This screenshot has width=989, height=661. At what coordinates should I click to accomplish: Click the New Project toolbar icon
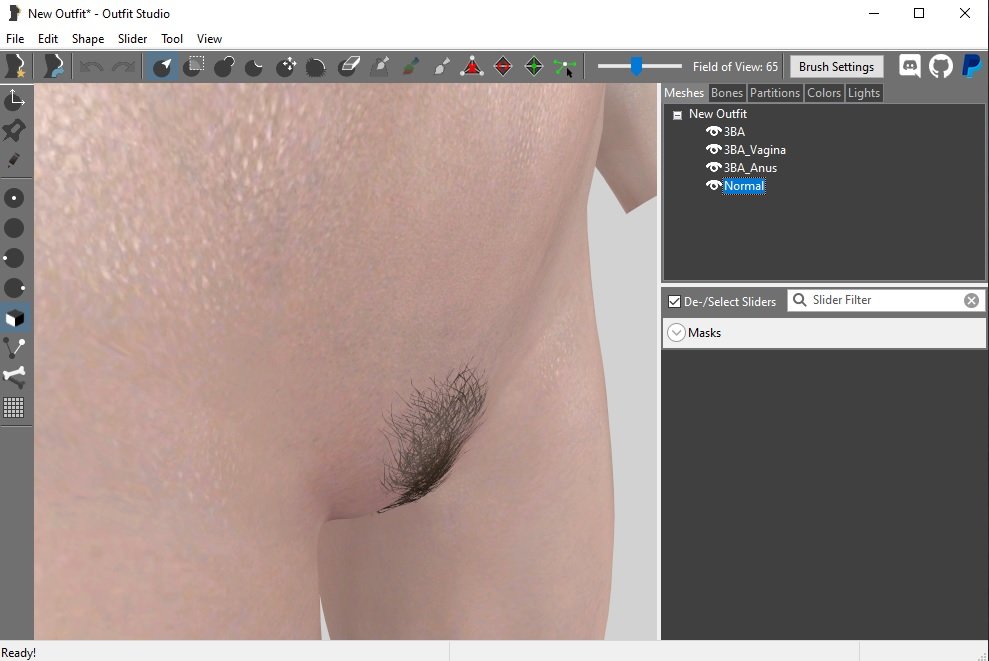click(16, 67)
